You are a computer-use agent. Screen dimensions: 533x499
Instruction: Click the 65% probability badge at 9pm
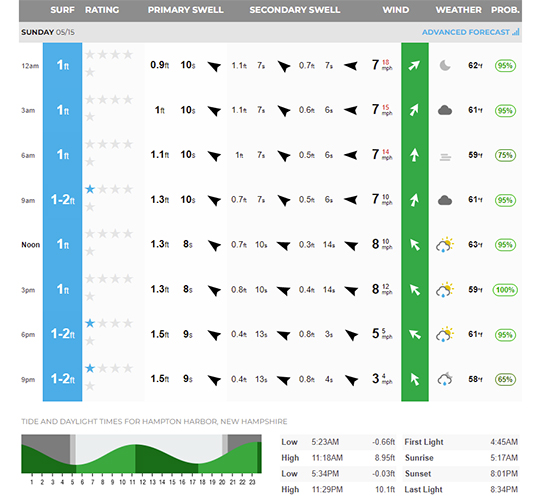coord(505,379)
